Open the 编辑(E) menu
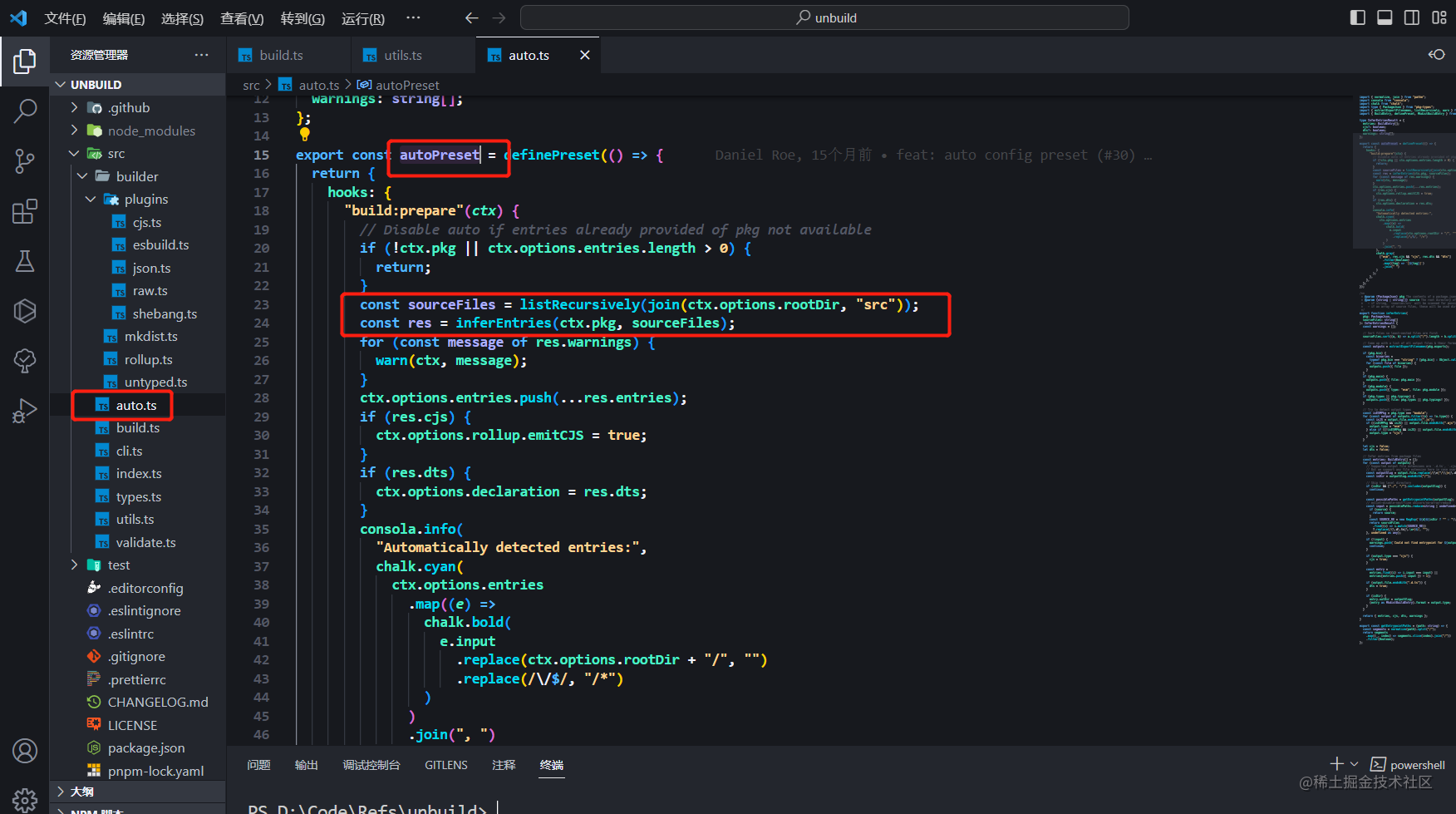The width and height of the screenshot is (1456, 814). coord(124,18)
